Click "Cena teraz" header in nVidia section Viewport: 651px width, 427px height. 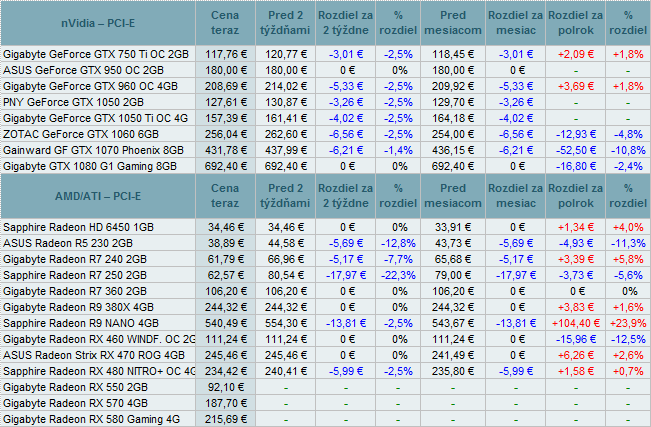click(x=225, y=22)
